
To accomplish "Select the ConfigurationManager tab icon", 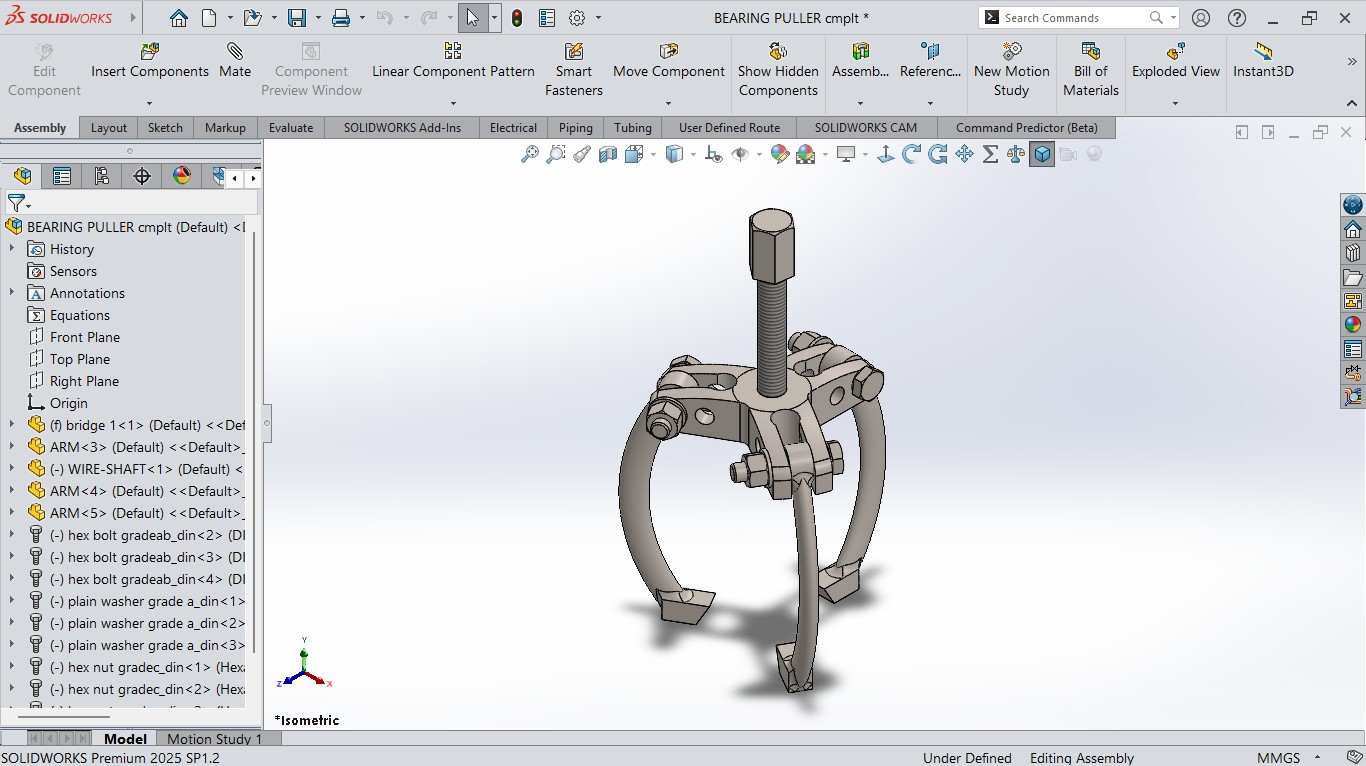I will (102, 176).
